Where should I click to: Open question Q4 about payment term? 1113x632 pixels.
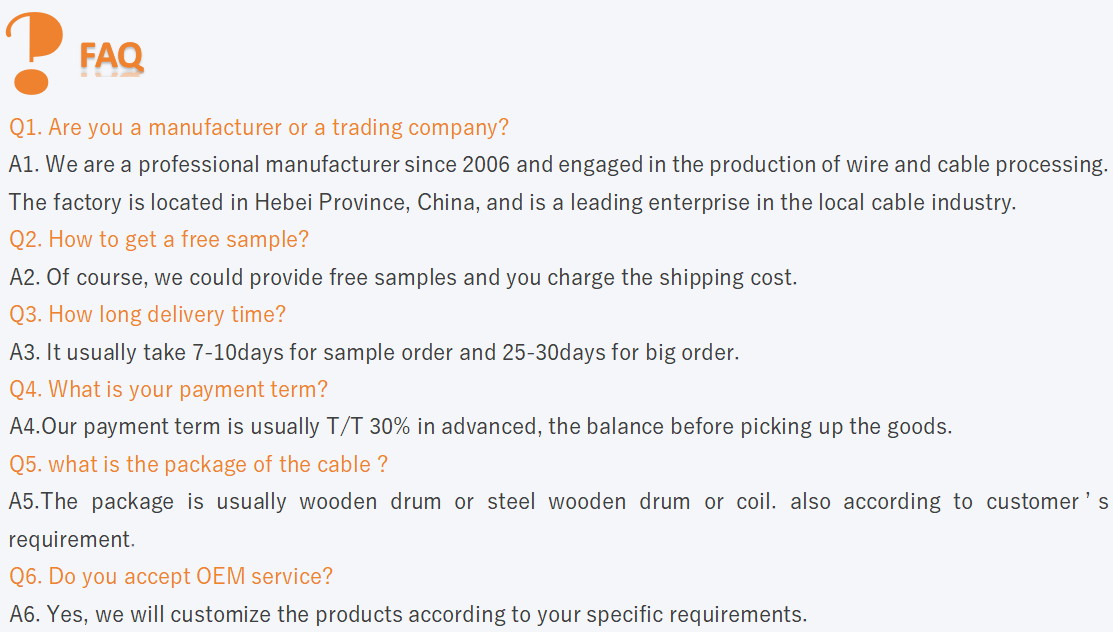point(168,389)
